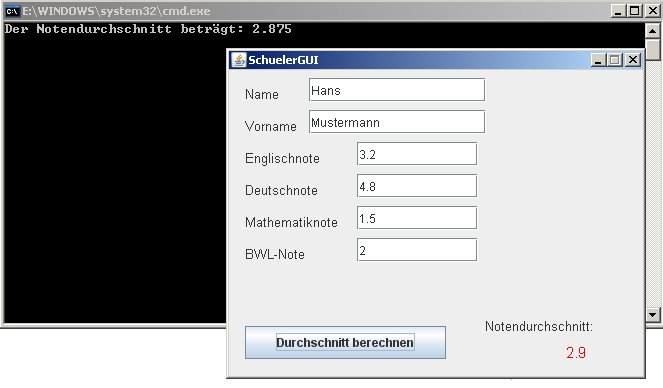Click the Durchschnitt berechnen button

pos(345,342)
